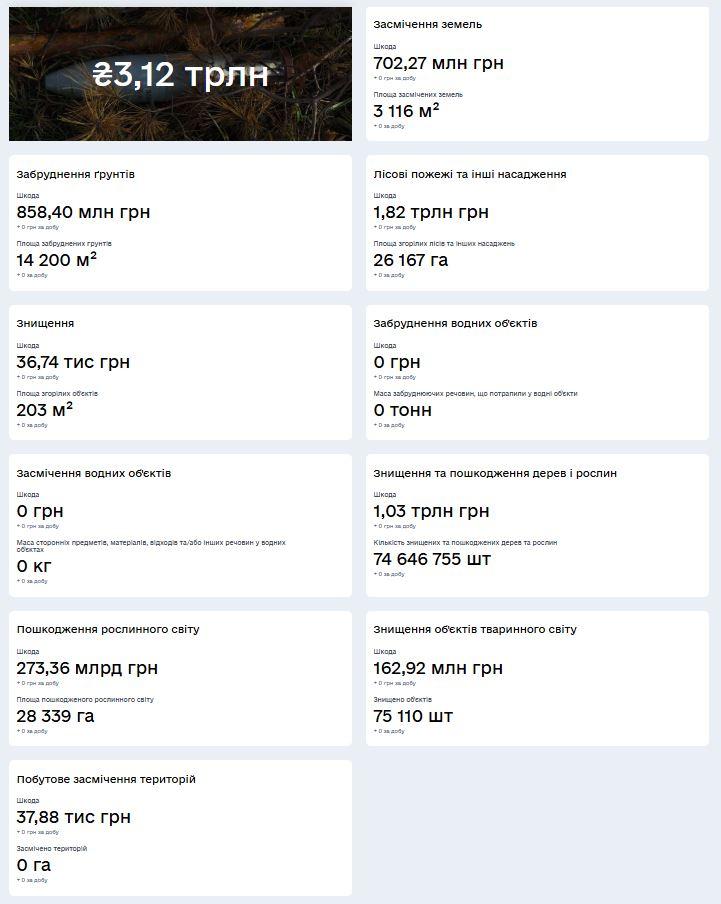
Task: Select the 702,27 млн грн damage value
Action: point(438,63)
